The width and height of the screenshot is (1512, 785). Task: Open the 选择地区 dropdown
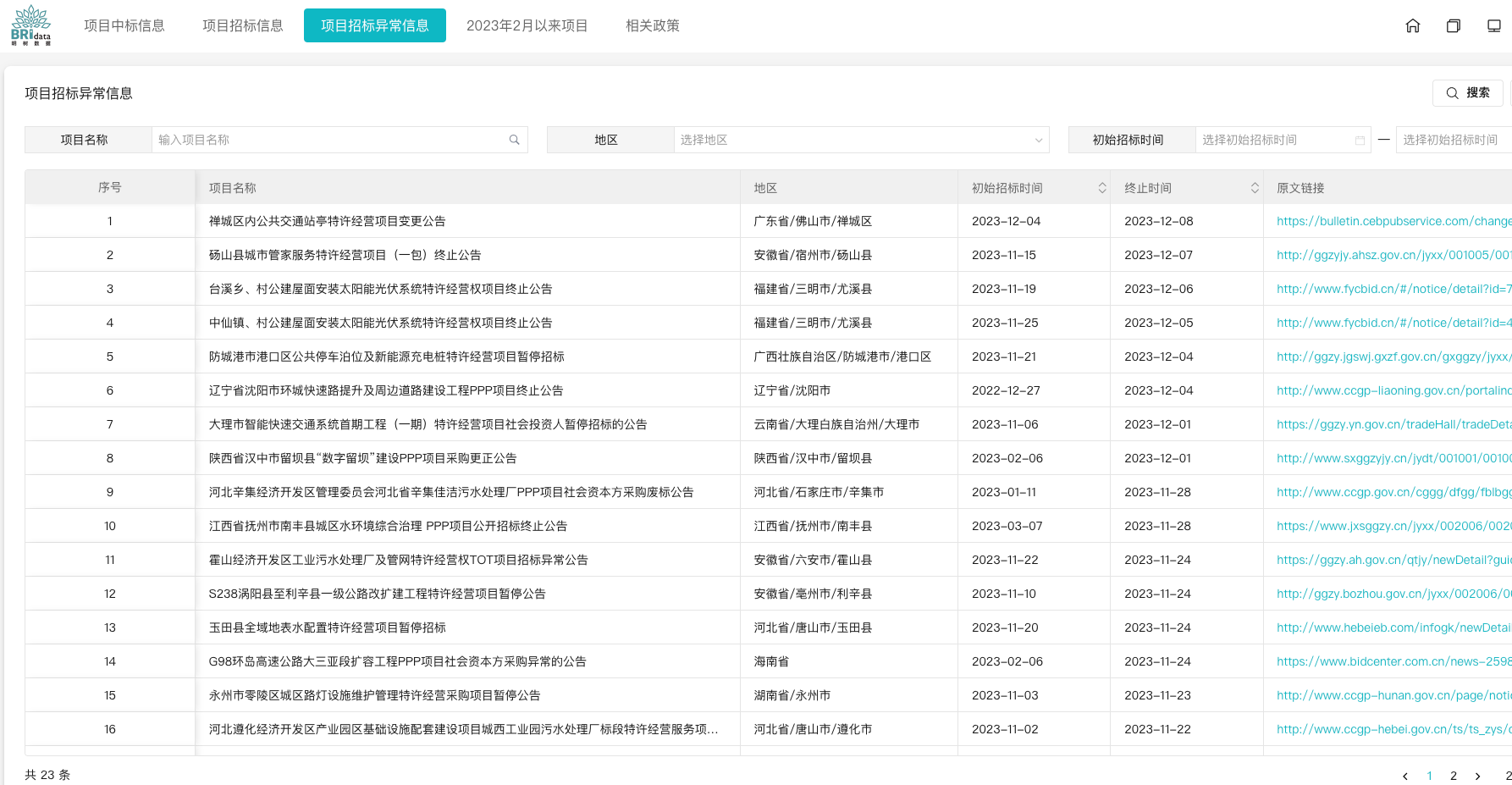pos(862,140)
